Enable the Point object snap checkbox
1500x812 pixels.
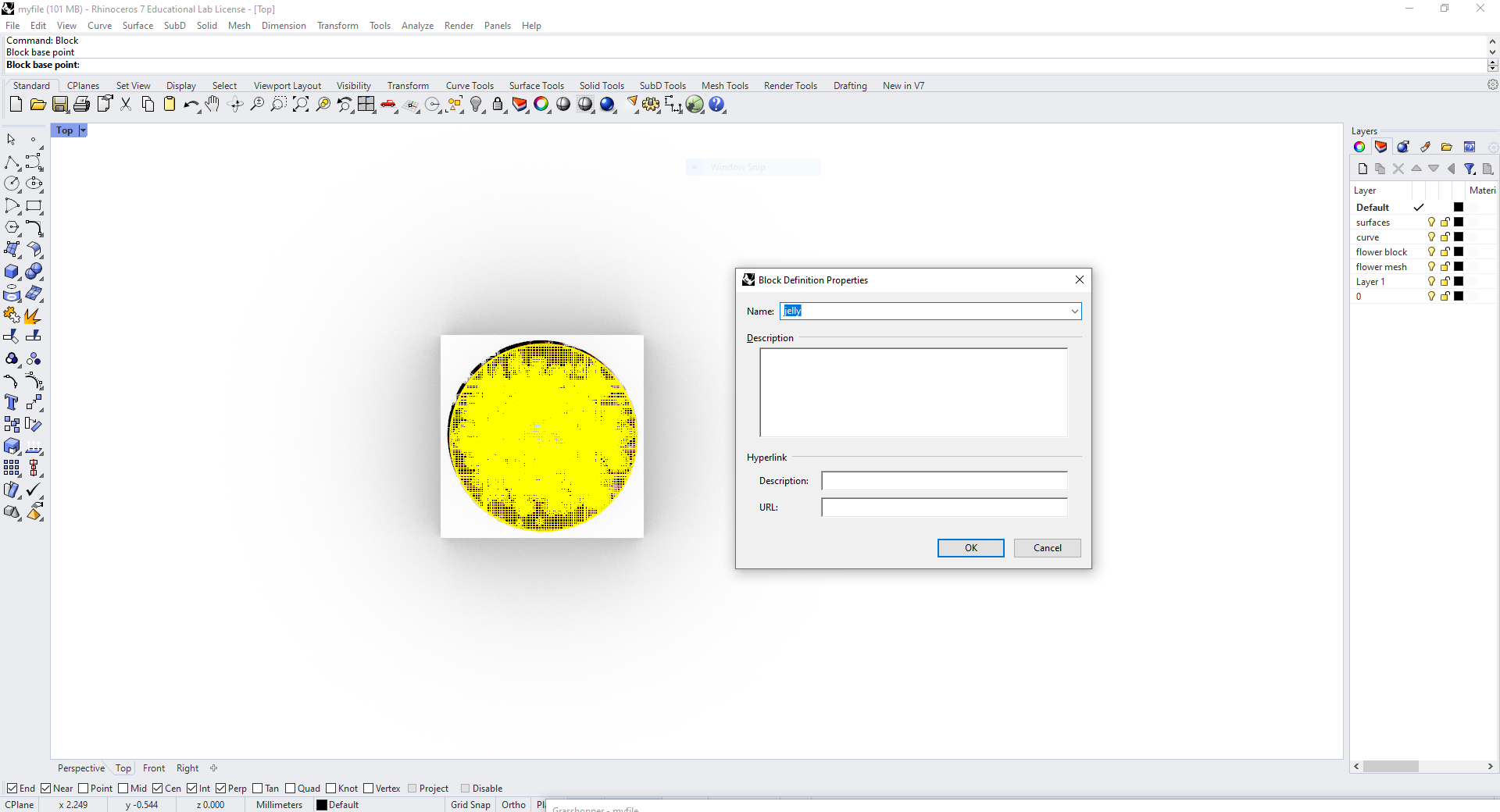tap(84, 789)
